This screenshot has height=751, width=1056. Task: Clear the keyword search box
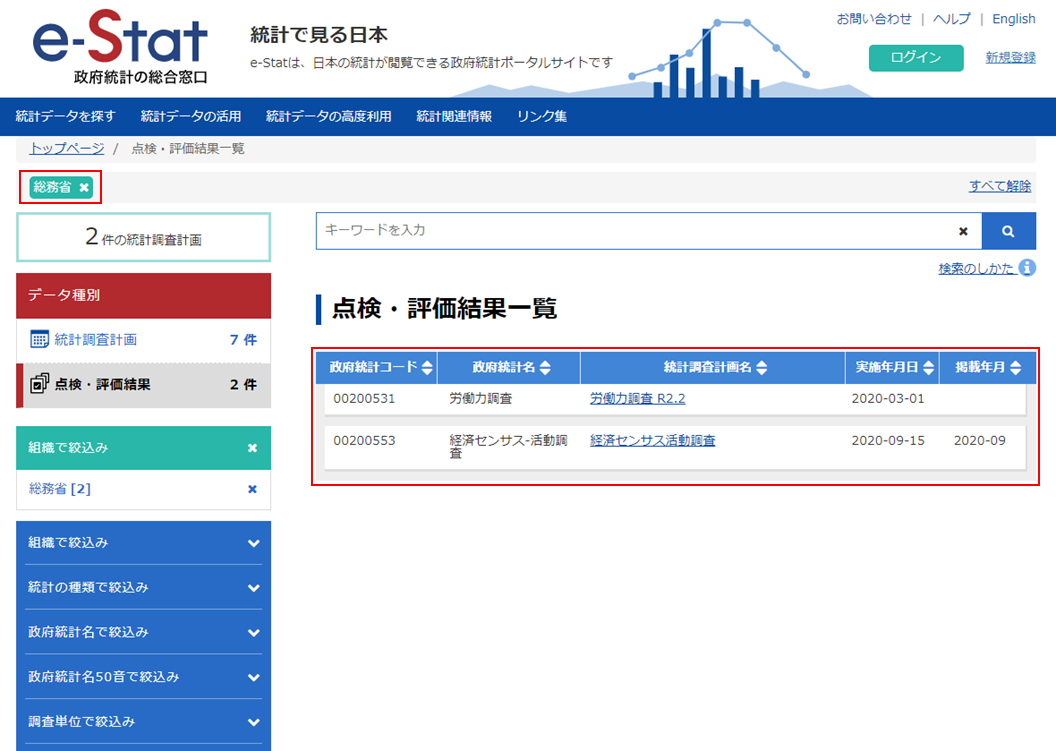coord(963,231)
